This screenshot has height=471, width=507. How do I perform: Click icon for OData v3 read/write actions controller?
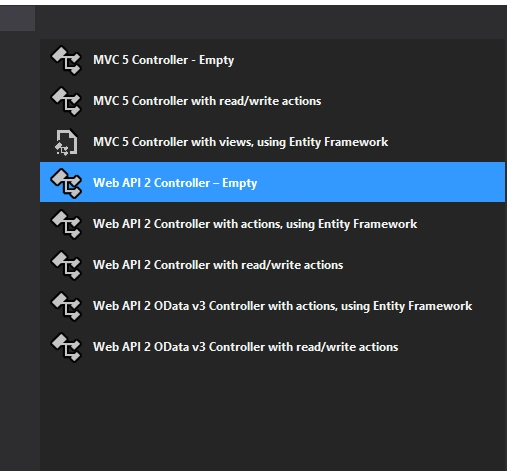66,347
